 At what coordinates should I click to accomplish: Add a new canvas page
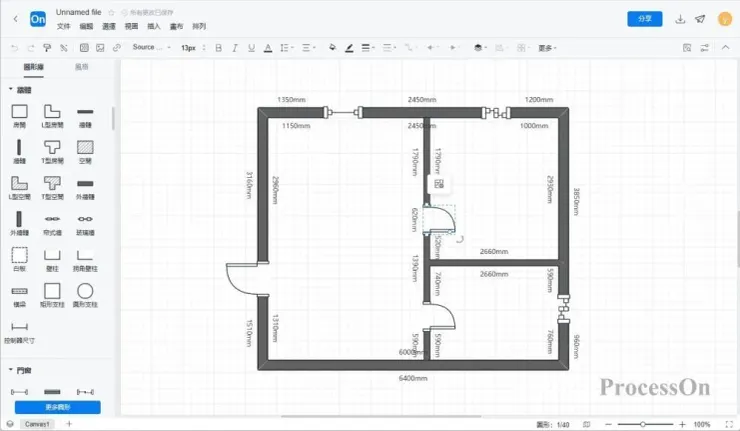click(69, 424)
